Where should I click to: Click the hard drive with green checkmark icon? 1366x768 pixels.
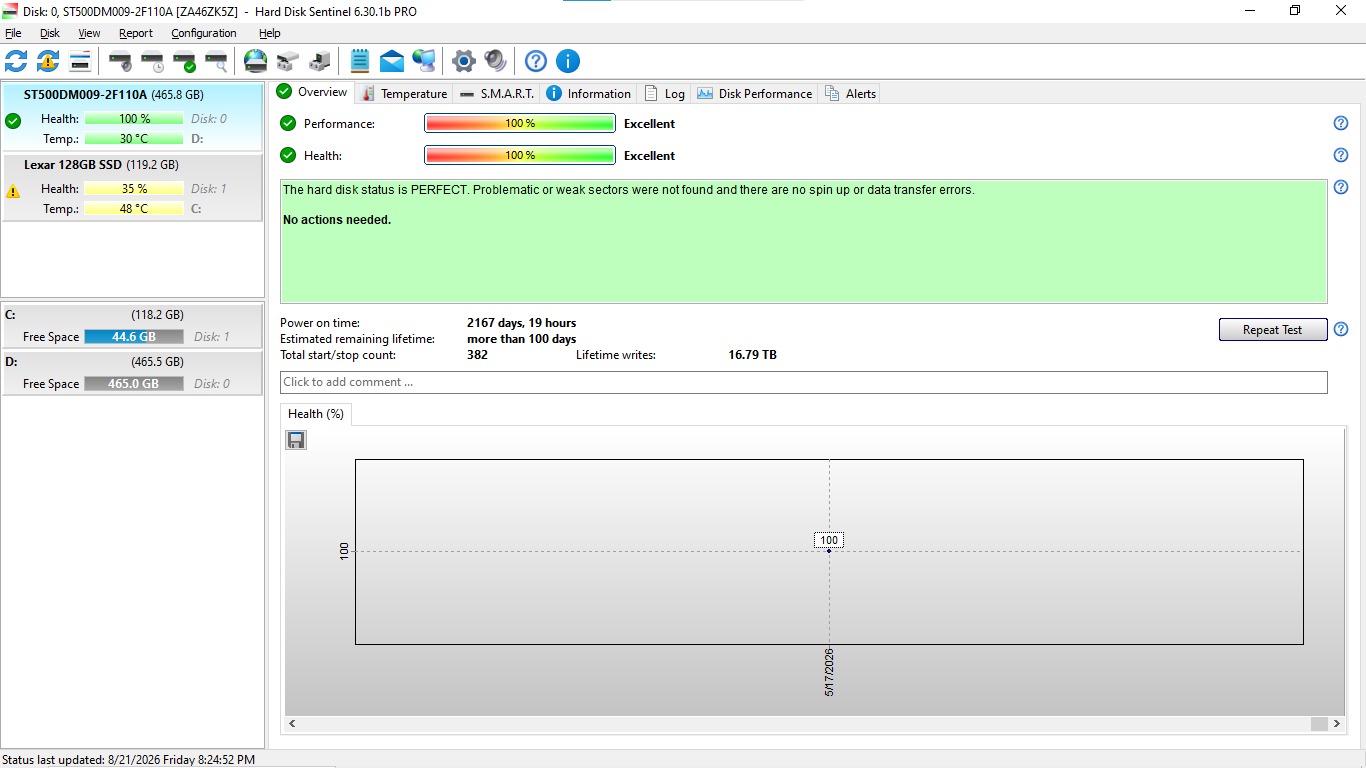(184, 61)
